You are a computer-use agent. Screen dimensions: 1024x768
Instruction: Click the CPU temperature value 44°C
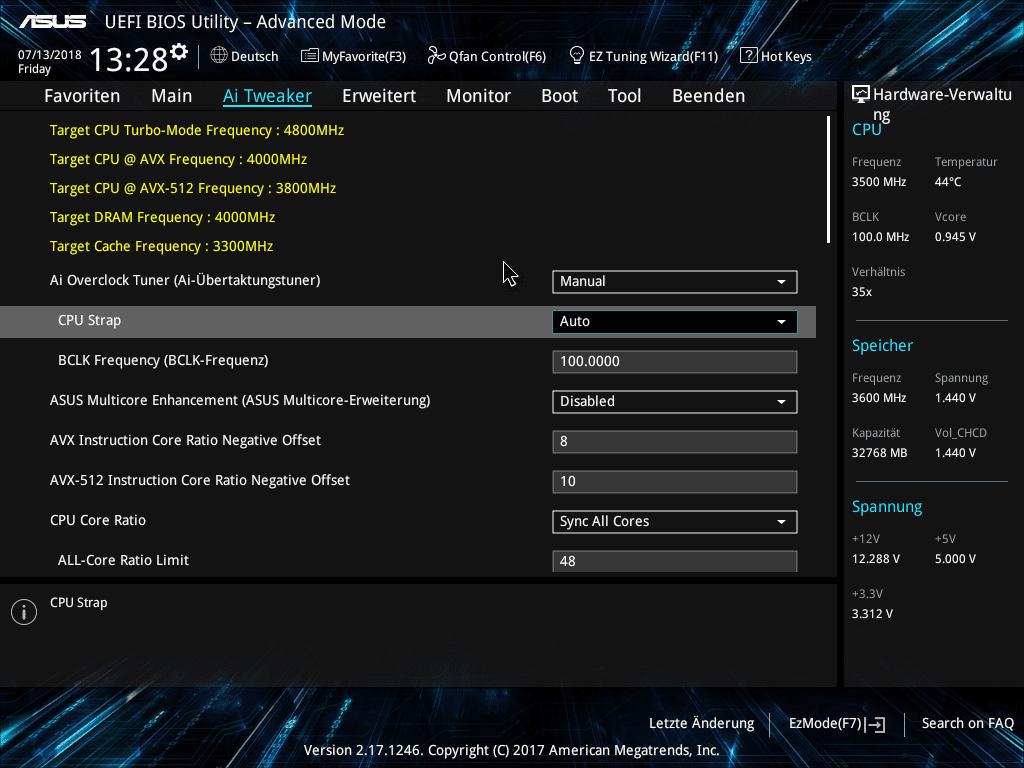tap(948, 182)
